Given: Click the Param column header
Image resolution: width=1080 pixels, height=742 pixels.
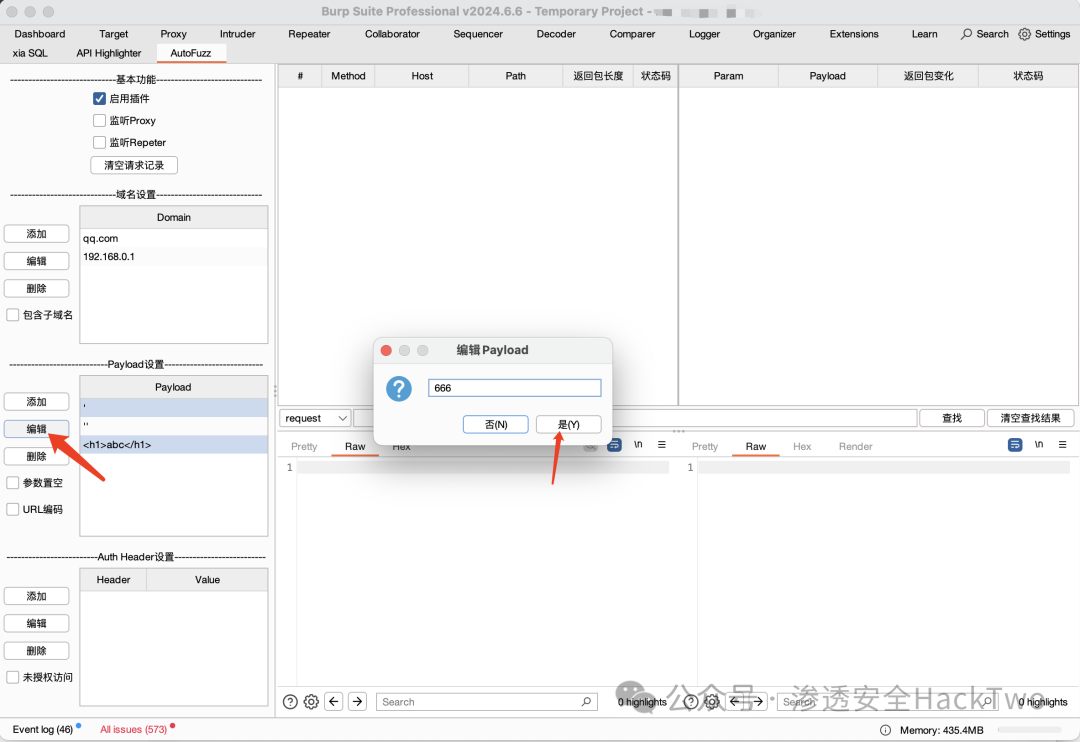Looking at the screenshot, I should (728, 76).
